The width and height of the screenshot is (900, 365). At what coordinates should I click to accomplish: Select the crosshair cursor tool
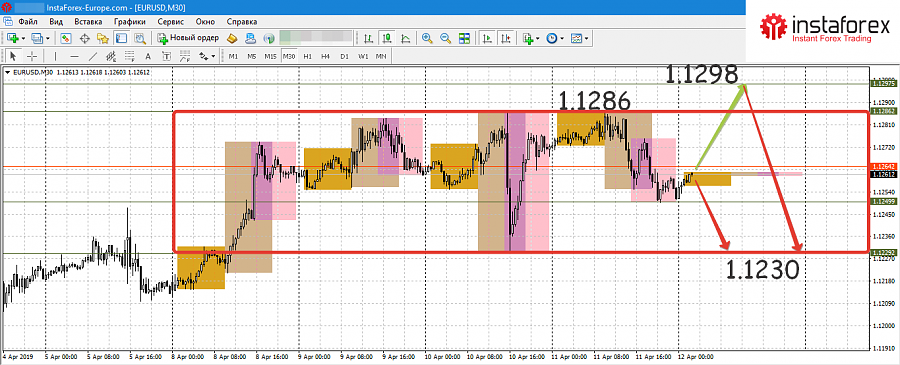(32, 56)
